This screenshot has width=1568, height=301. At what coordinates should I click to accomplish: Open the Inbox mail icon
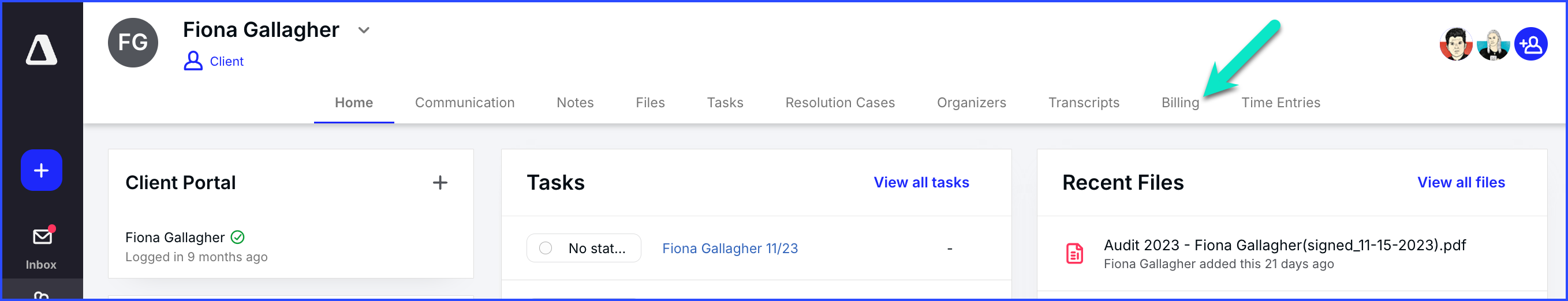tap(42, 236)
